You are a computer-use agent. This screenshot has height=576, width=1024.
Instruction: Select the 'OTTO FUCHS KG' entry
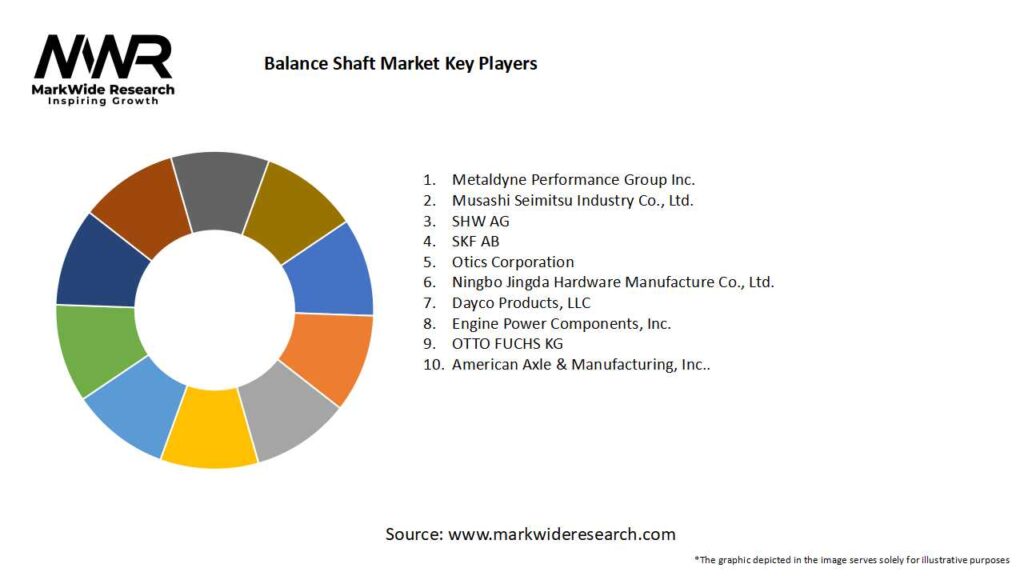507,344
